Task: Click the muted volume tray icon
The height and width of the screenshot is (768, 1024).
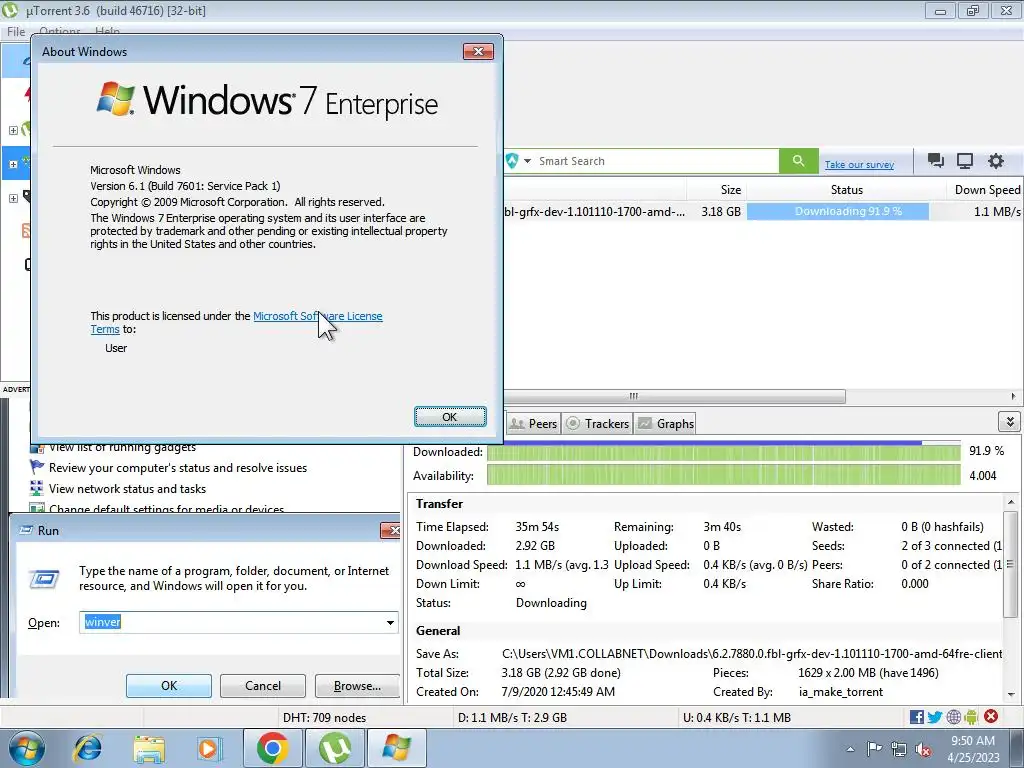Action: tap(923, 749)
